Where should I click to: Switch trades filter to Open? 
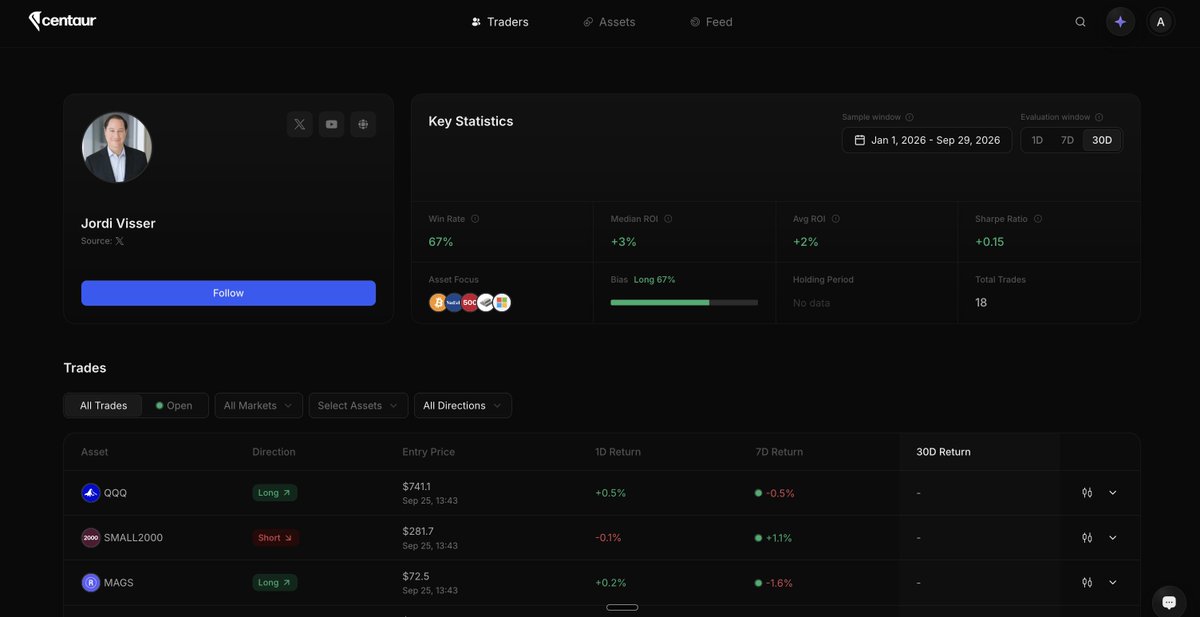(x=174, y=405)
